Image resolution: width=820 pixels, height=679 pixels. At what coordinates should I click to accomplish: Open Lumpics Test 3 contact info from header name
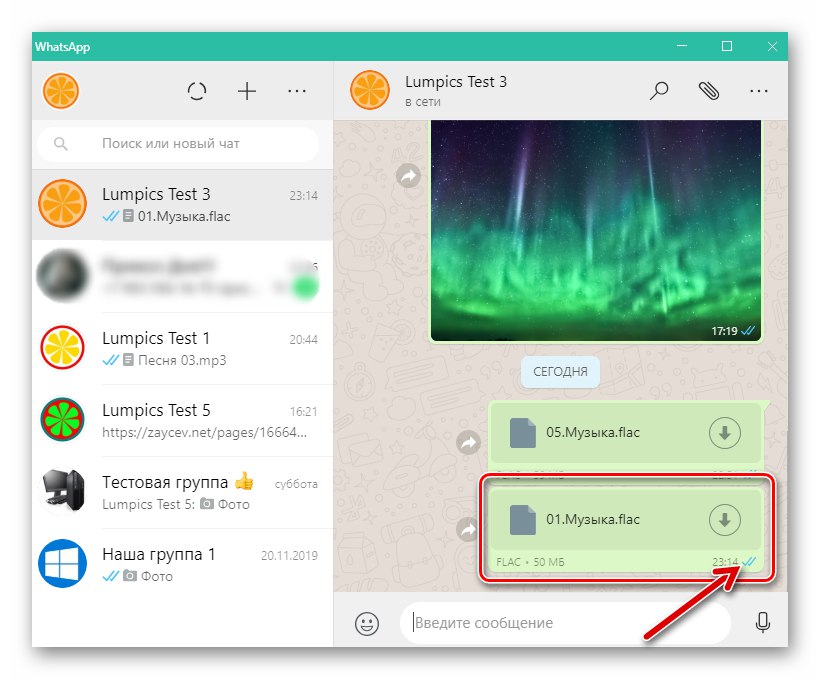coord(455,82)
